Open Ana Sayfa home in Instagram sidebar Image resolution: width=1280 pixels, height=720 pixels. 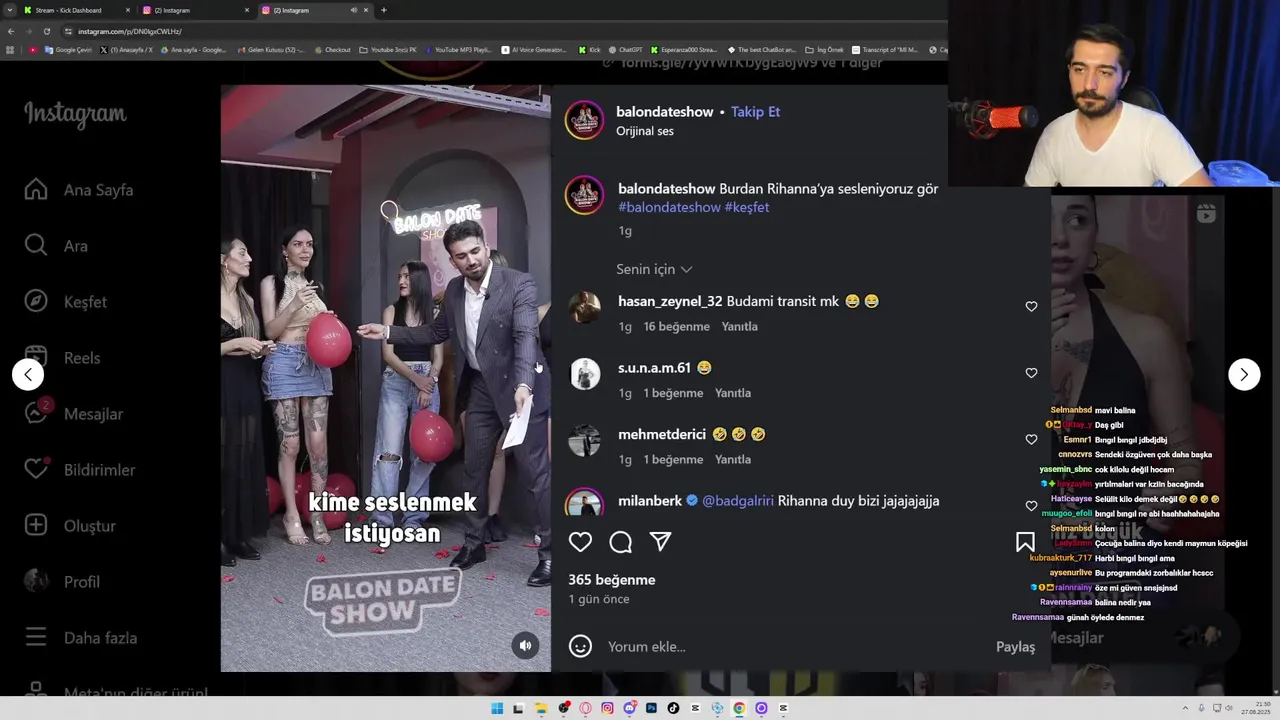point(80,190)
